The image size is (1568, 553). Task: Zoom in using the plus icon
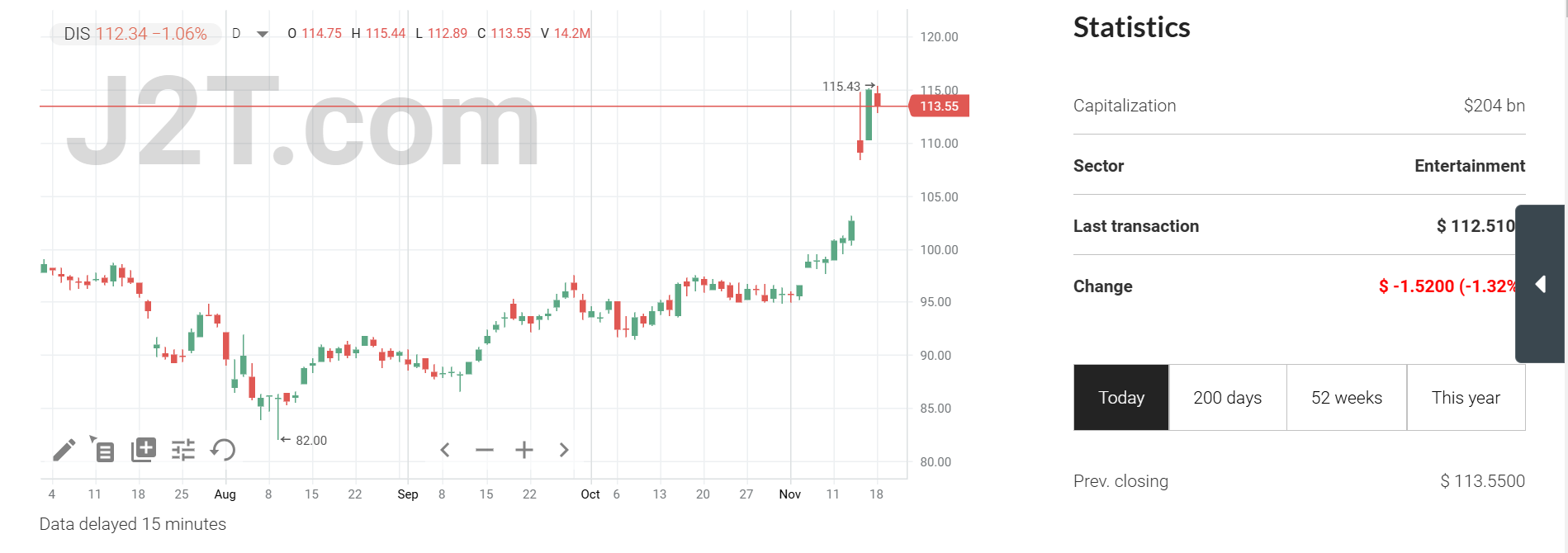point(523,449)
